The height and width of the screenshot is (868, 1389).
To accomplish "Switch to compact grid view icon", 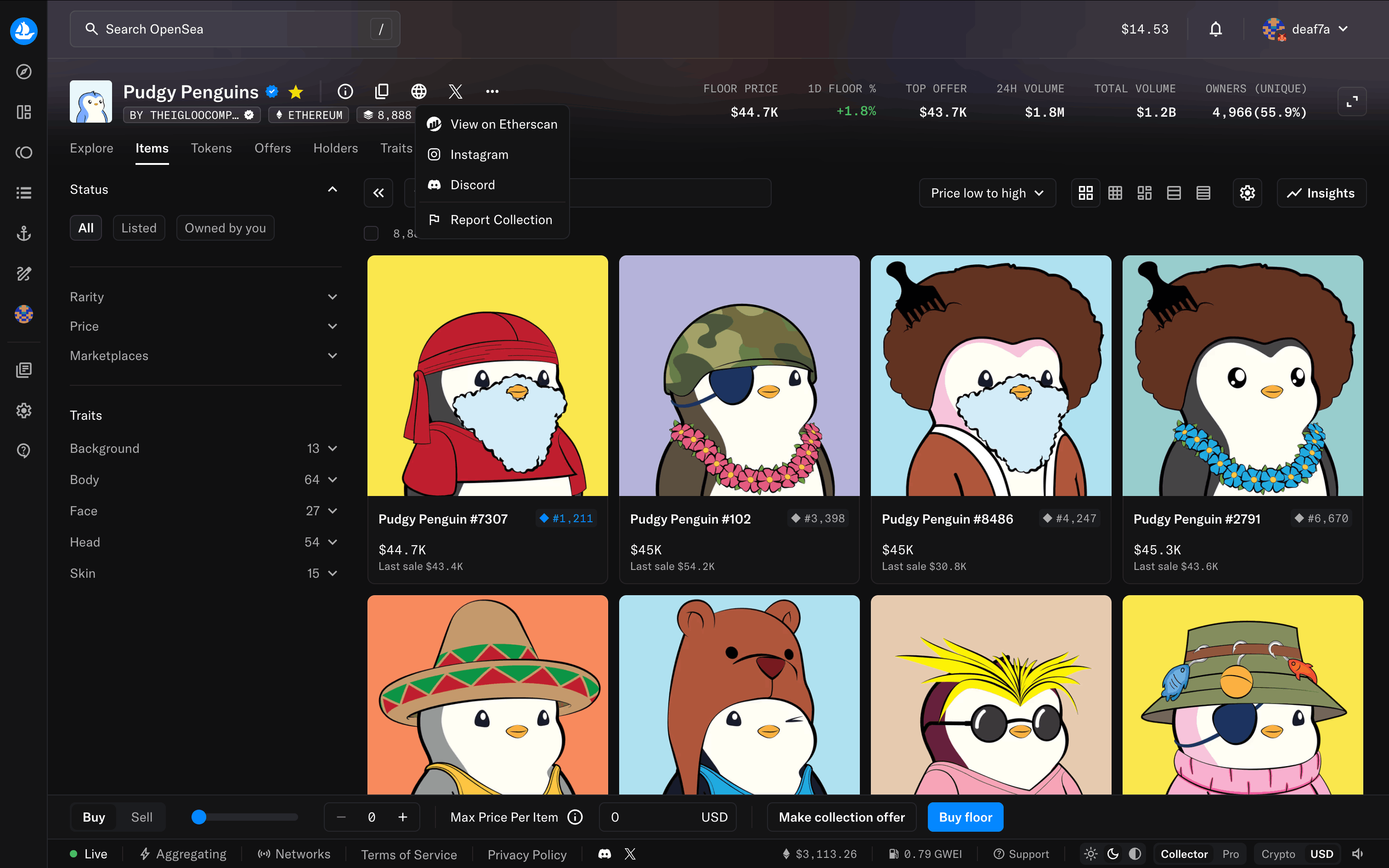I will point(1115,193).
